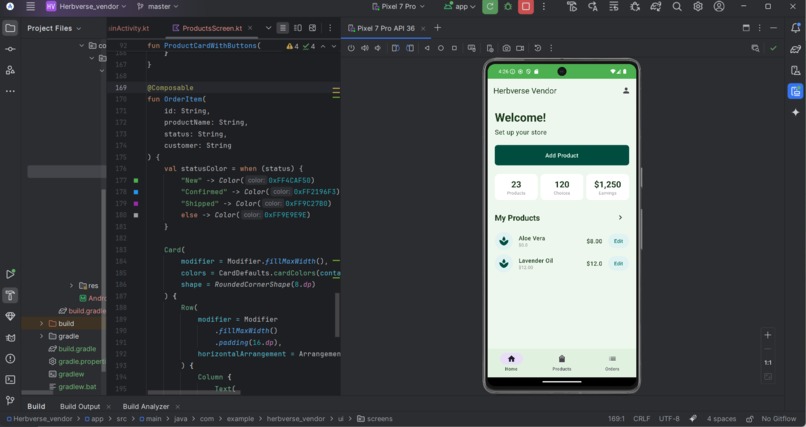Open Herbverse_vendor project dropdown
The image size is (806, 427).
tap(86, 7)
